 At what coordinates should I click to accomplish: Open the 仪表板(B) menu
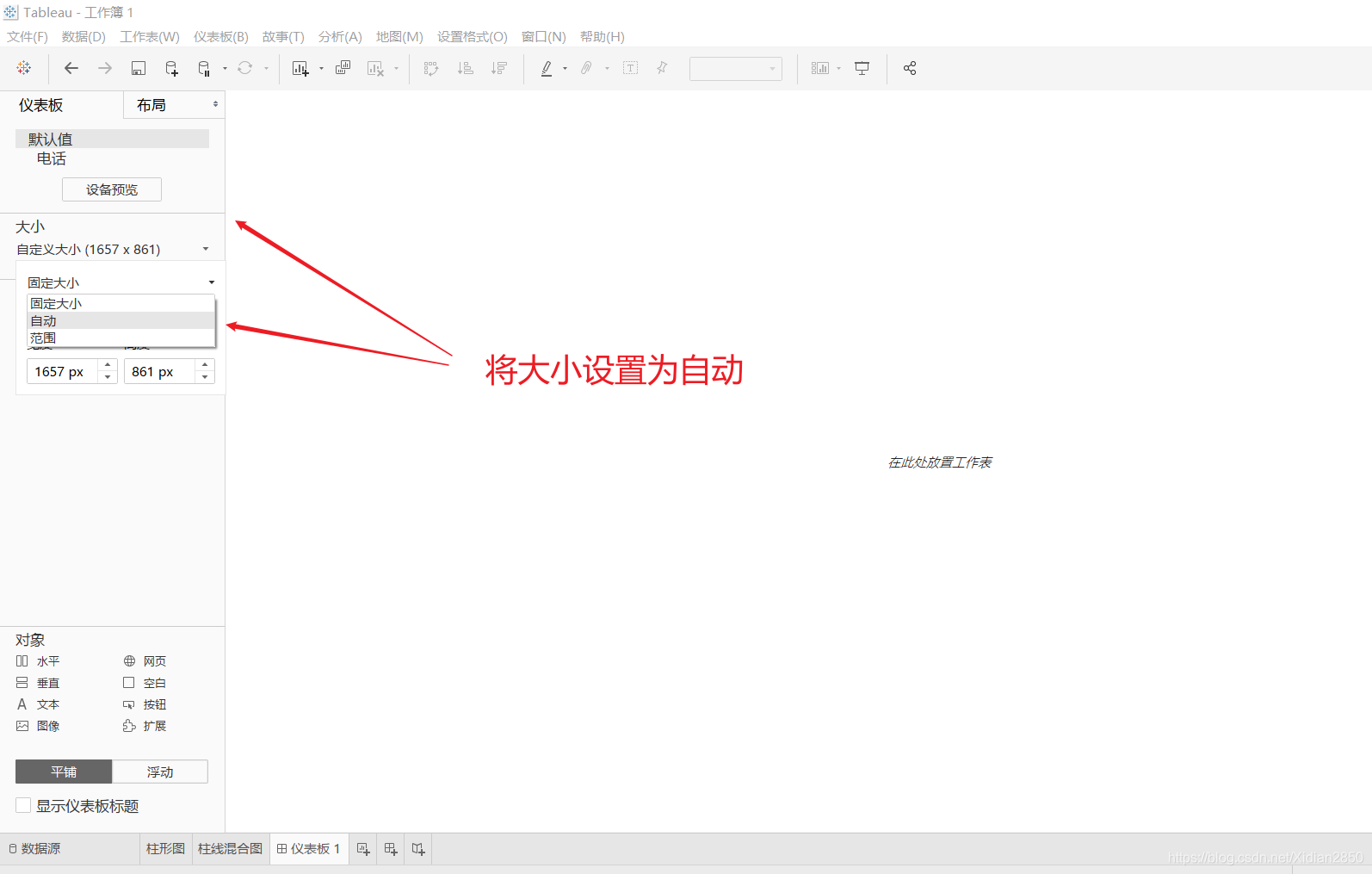pos(221,37)
